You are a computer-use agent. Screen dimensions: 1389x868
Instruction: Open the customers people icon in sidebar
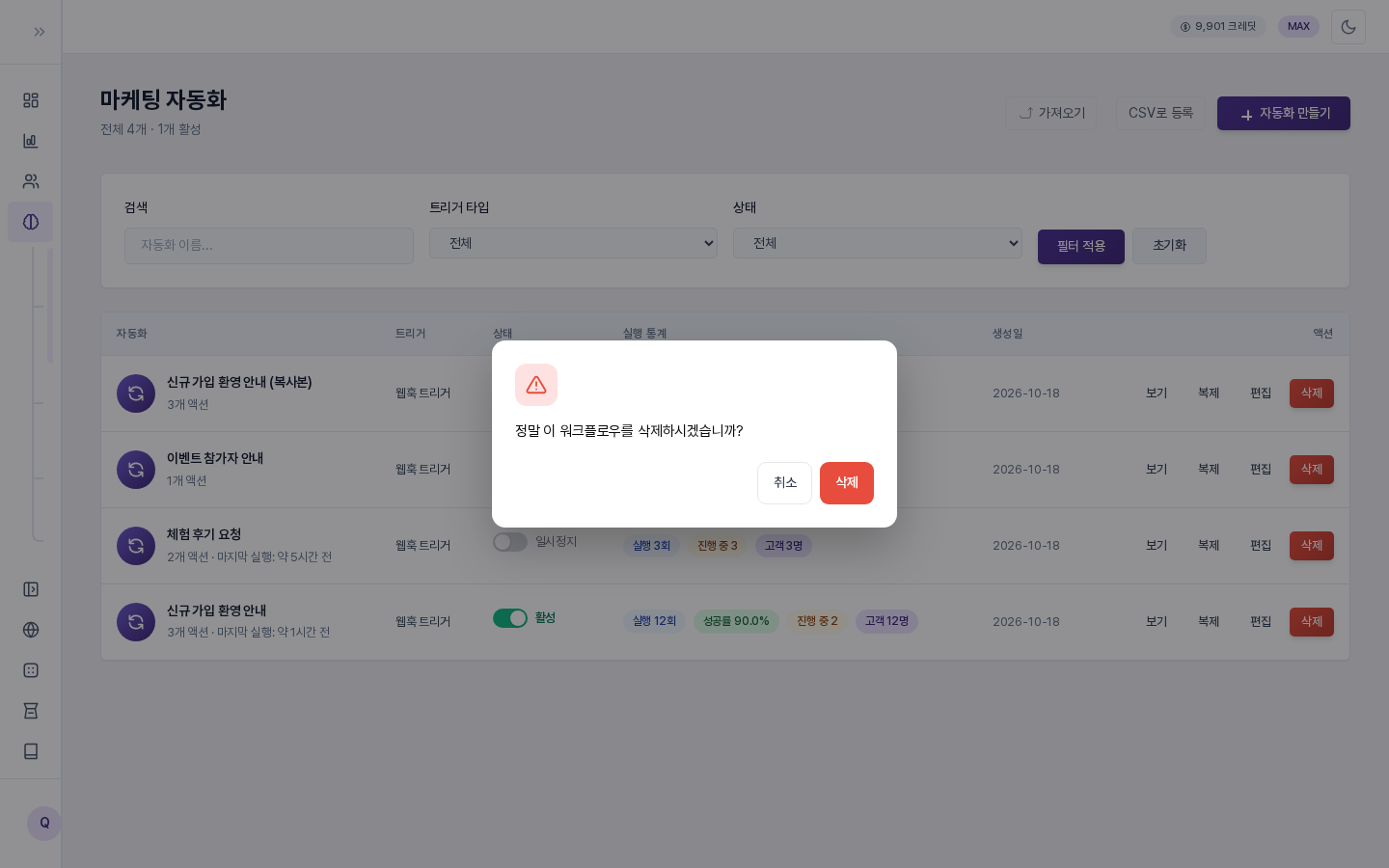pos(31,181)
